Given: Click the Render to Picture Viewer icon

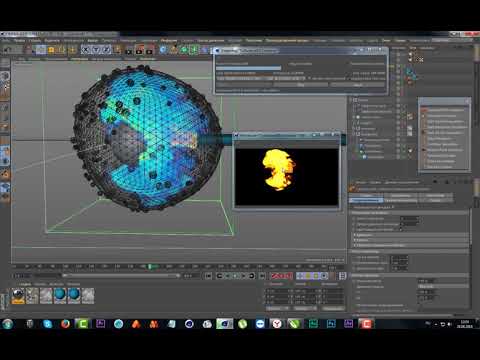Looking at the screenshot, I should pyautogui.click(x=139, y=50).
